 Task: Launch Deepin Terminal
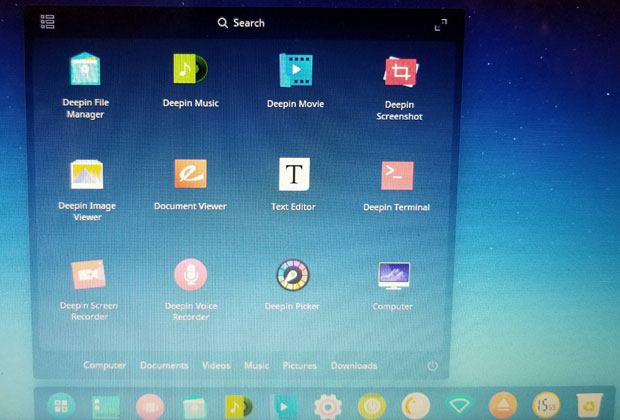tap(397, 176)
